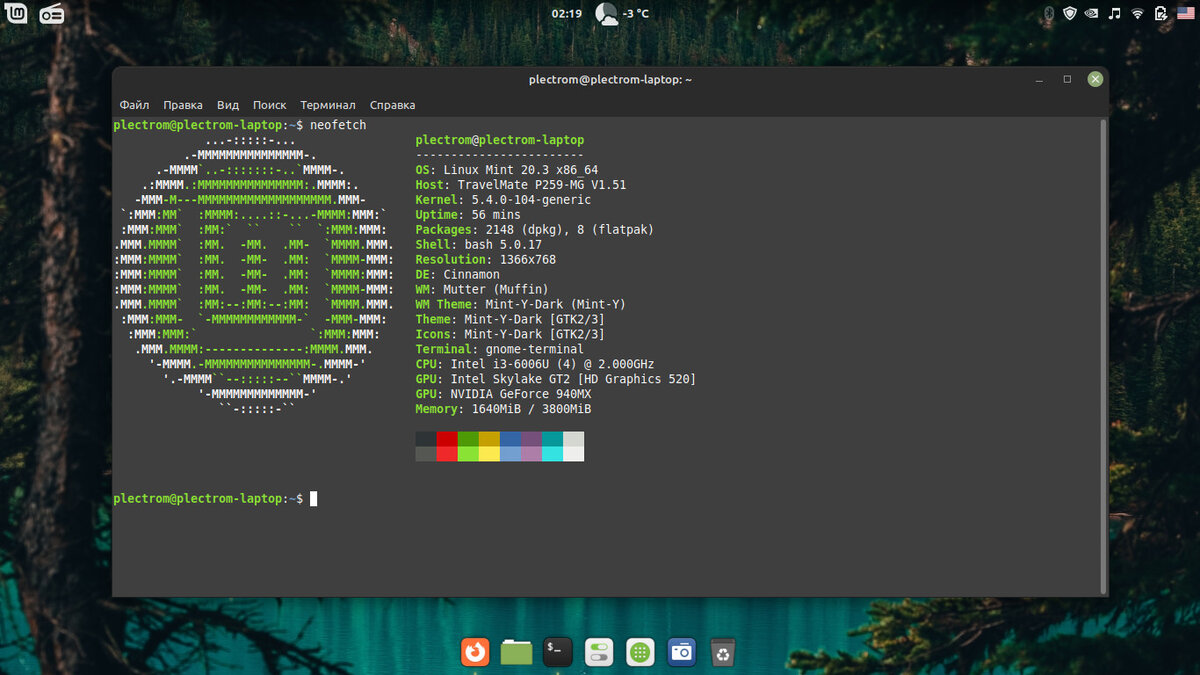Click the 'Uptime: 56 mins' line
This screenshot has height=675, width=1200.
tap(468, 215)
